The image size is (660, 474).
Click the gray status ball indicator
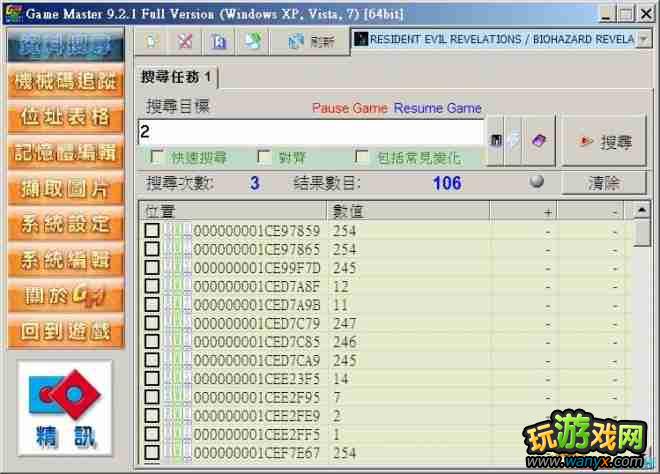537,183
